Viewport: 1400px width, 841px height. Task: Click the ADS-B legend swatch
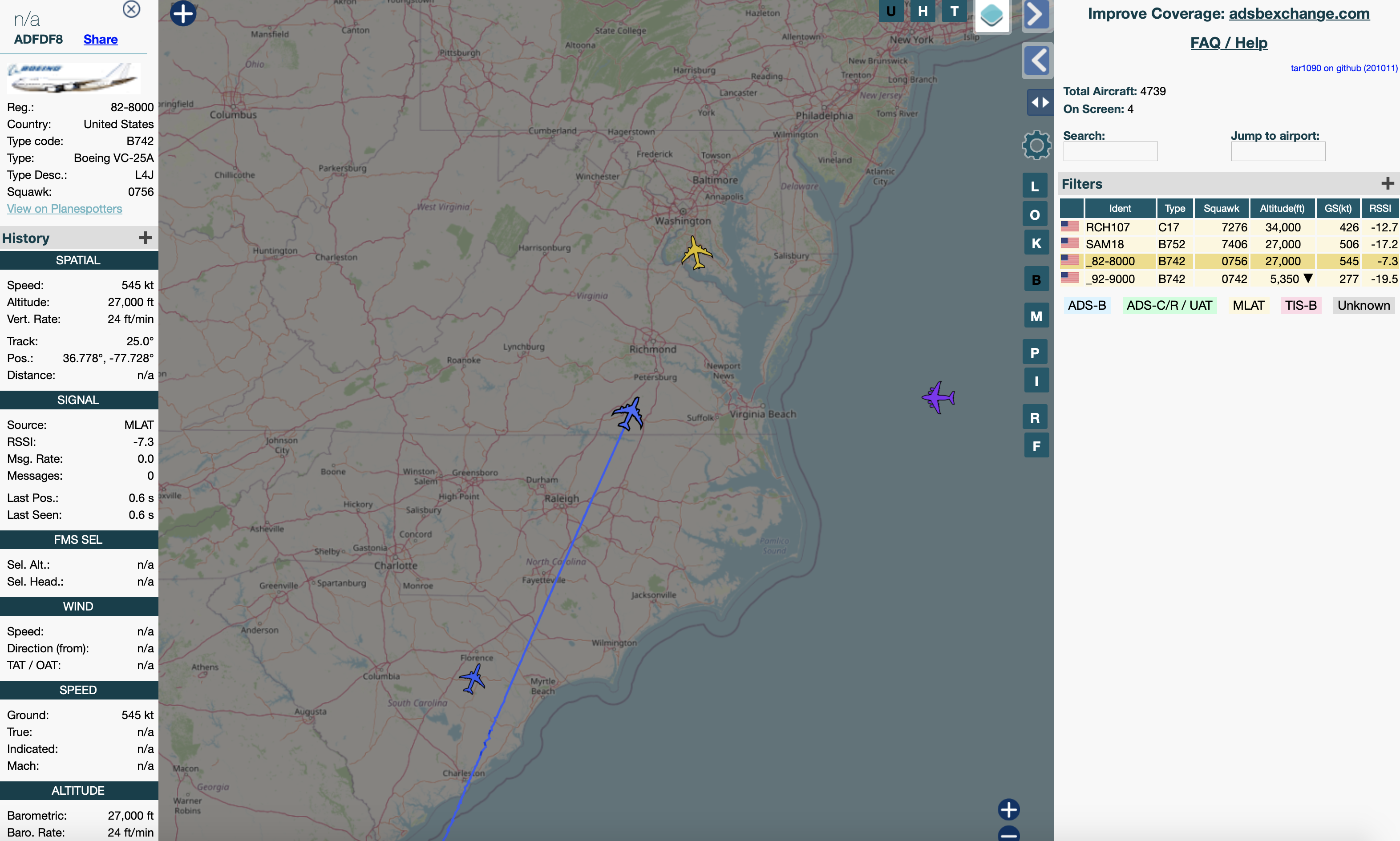[x=1087, y=305]
